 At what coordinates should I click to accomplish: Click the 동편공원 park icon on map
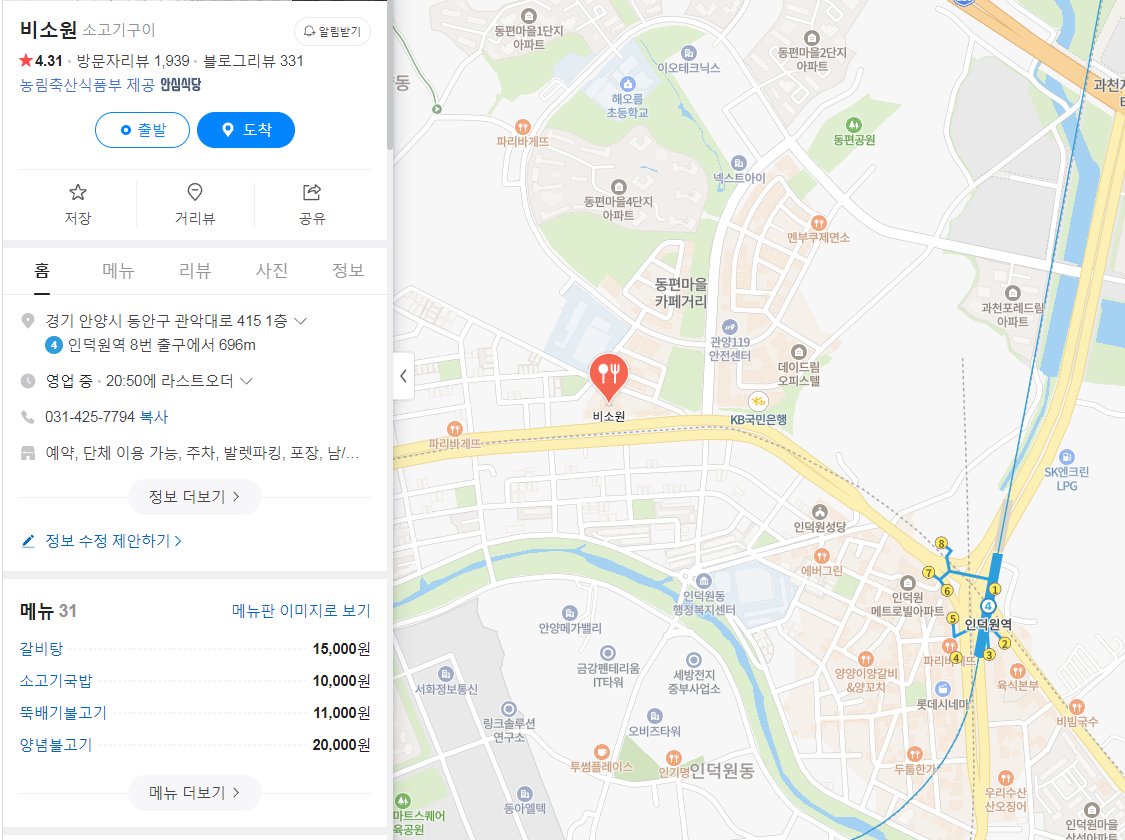tap(854, 125)
